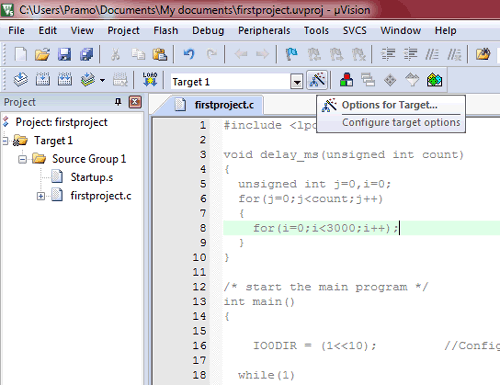Image resolution: width=500 pixels, height=385 pixels.
Task: Close the Project panel with red X
Action: (x=135, y=102)
